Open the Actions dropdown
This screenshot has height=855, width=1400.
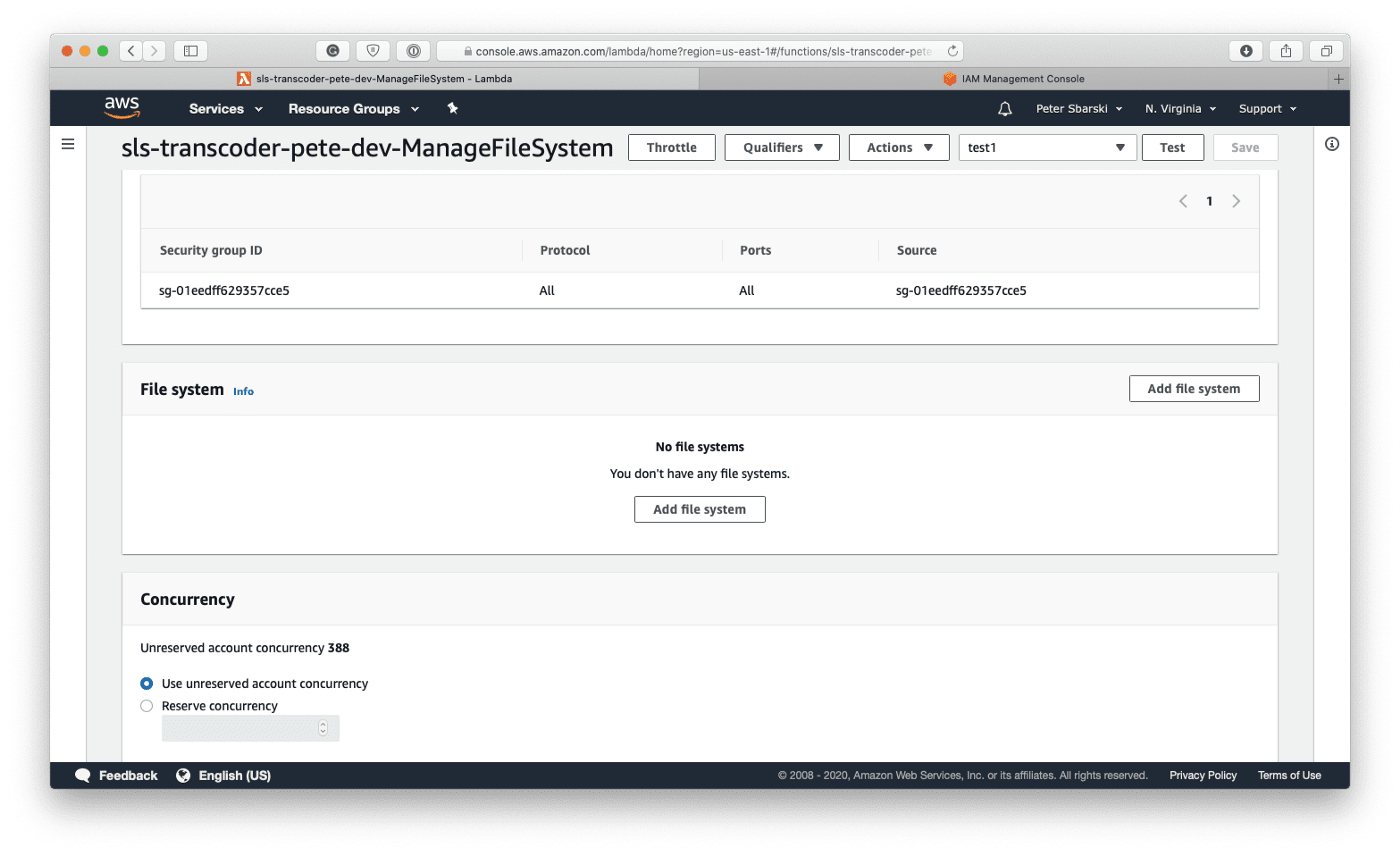point(899,147)
